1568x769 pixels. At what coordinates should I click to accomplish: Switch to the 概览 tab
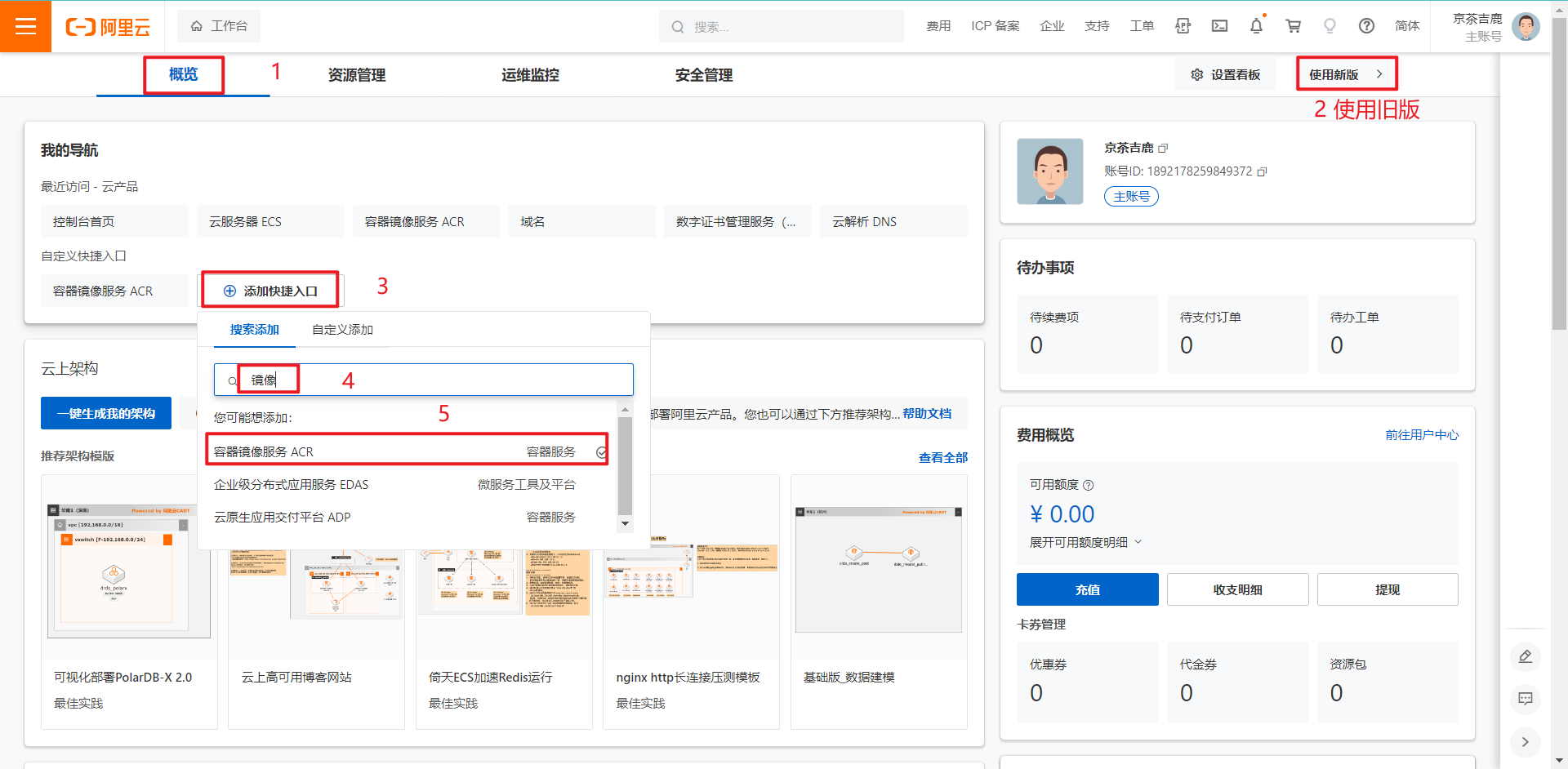[x=183, y=74]
